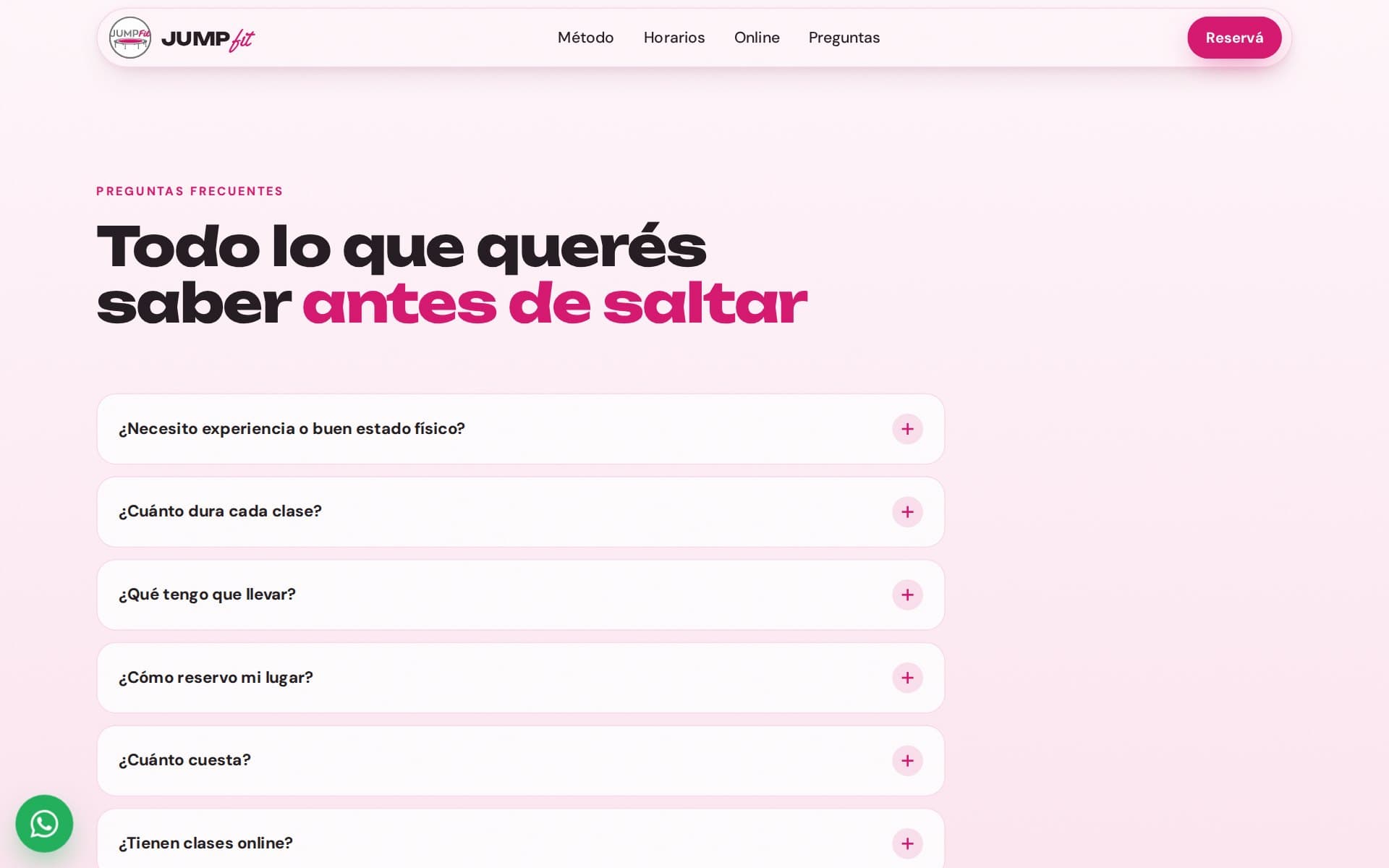Expand plus icon for ¿Cuánto dura cada clase?
Image resolution: width=1389 pixels, height=868 pixels.
point(907,512)
